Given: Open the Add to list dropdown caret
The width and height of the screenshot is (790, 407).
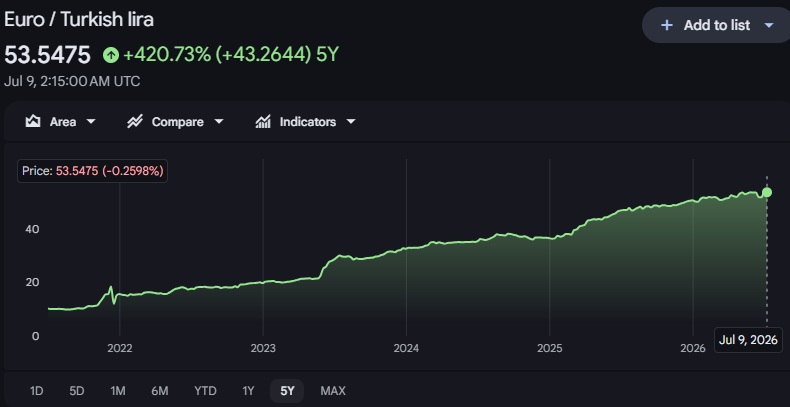Looking at the screenshot, I should point(769,25).
